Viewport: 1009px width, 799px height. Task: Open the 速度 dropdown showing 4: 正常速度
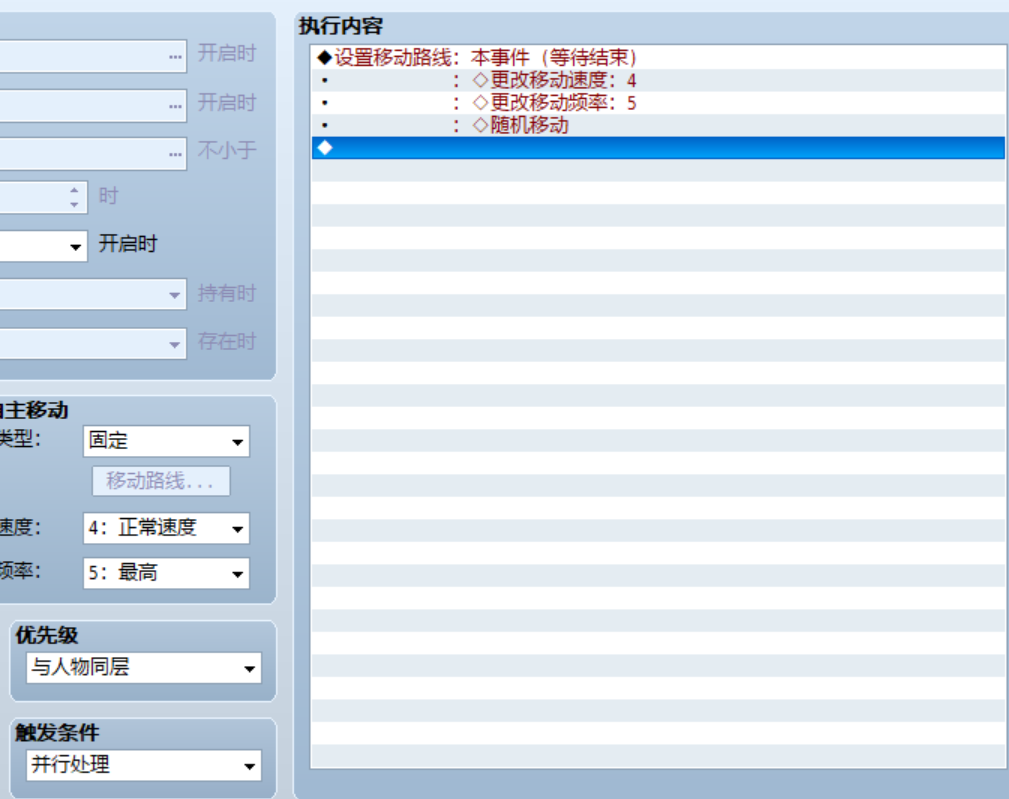(x=166, y=528)
